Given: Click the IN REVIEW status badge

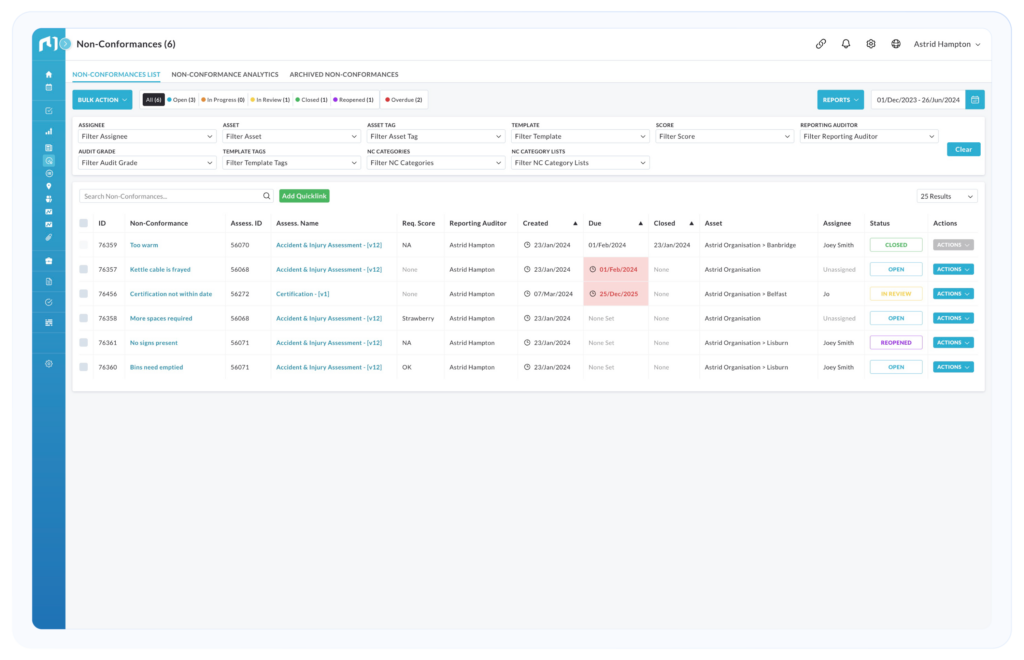Looking at the screenshot, I should click(x=896, y=294).
